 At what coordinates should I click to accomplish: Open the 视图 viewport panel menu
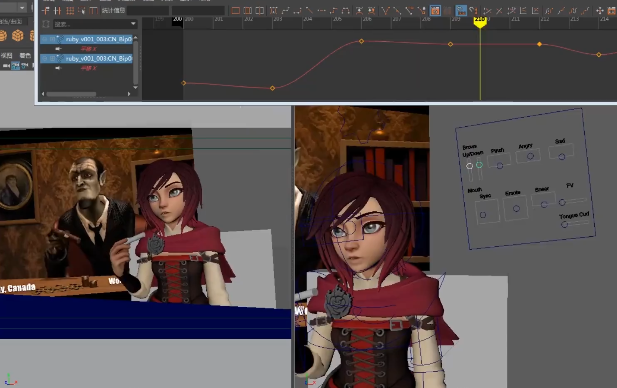tap(7, 55)
